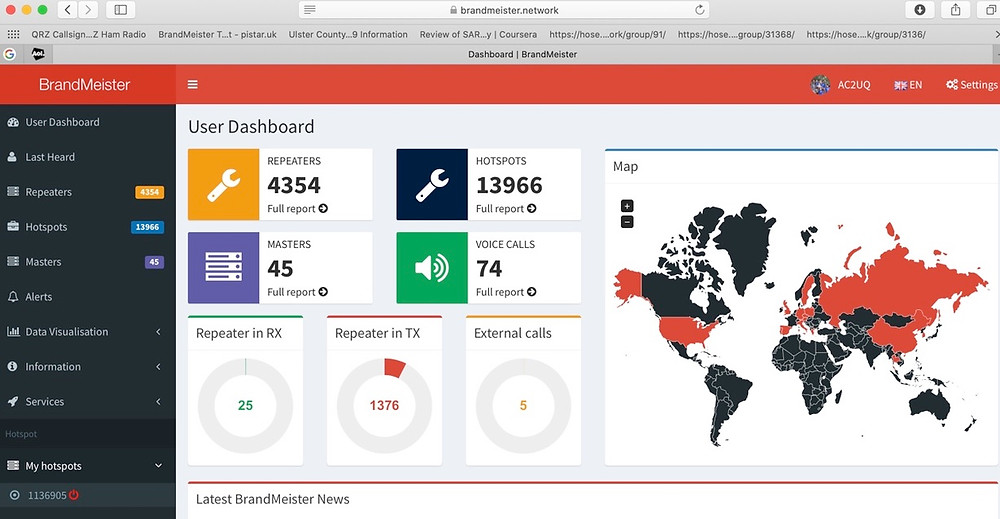The image size is (1000, 519).
Task: Open Voice Calls Full report link
Action: (x=506, y=292)
